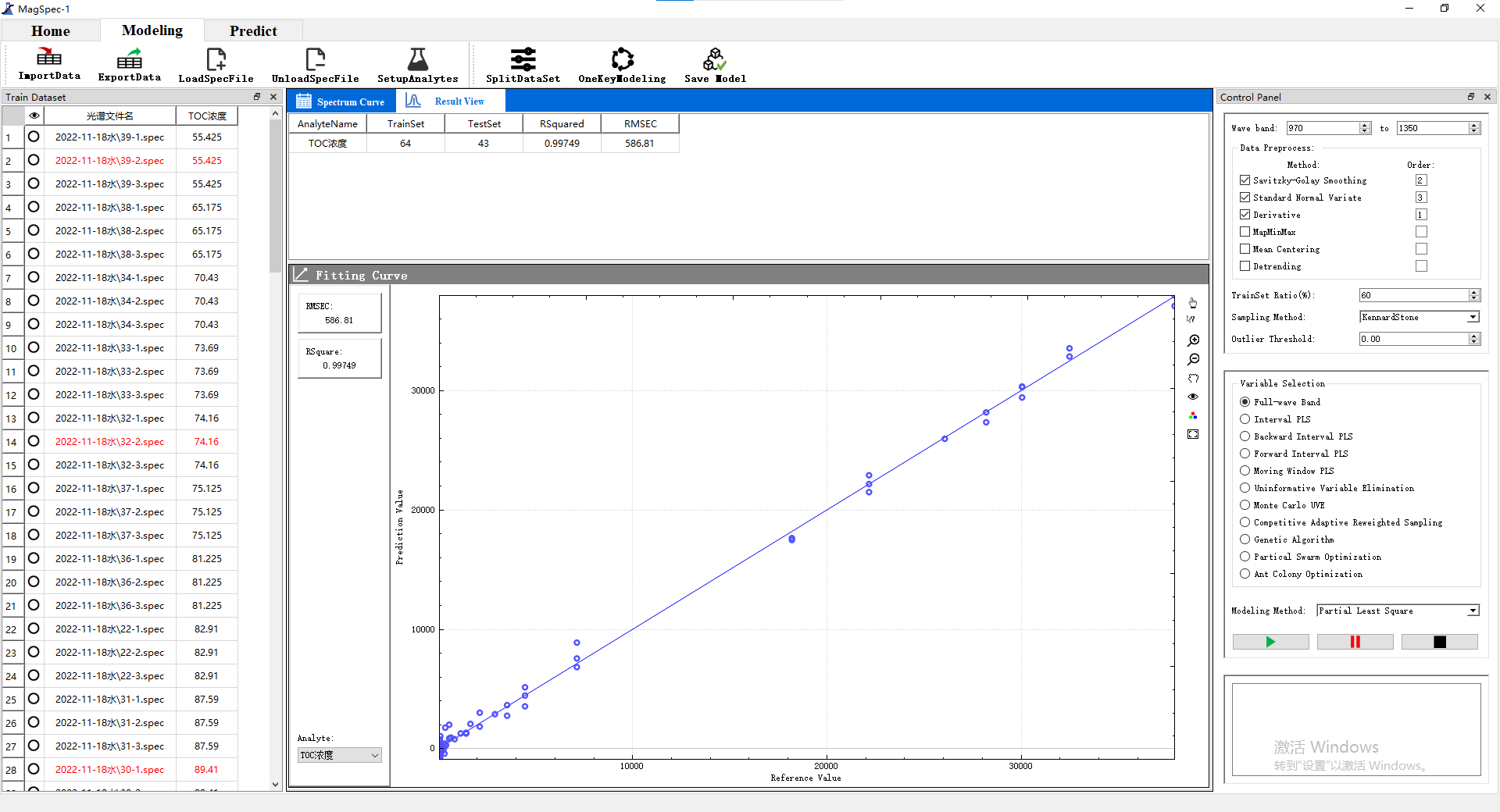Click Outlier Threshold spinner arrows
The height and width of the screenshot is (812, 1500).
tap(1474, 339)
